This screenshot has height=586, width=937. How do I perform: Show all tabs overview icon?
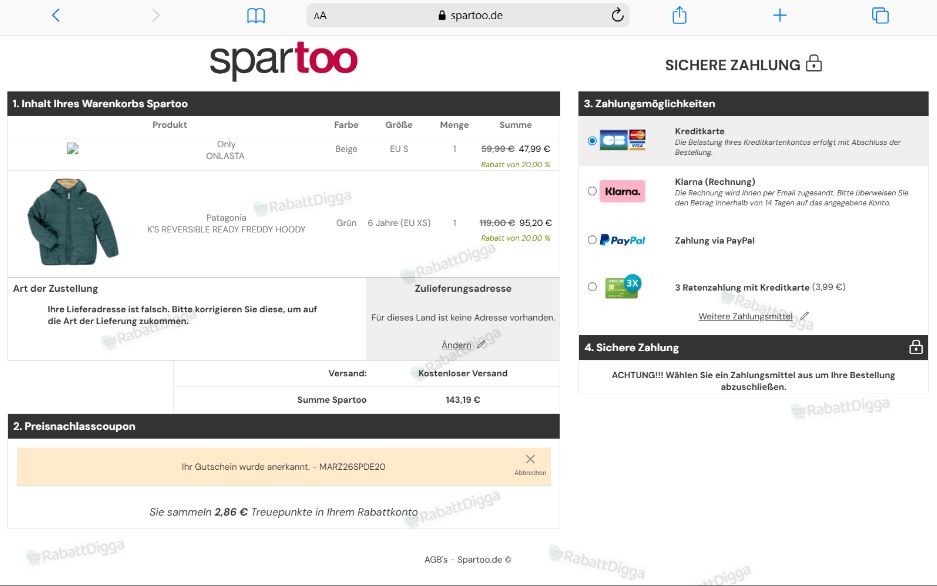(x=880, y=16)
